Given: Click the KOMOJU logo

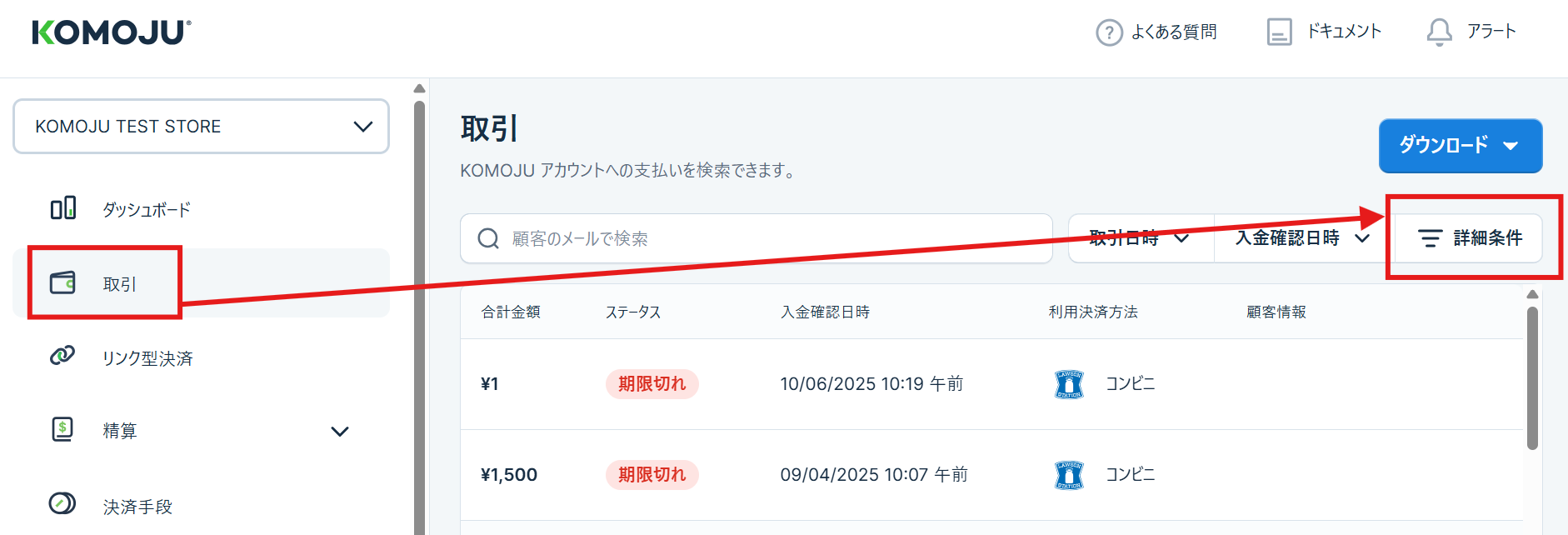Looking at the screenshot, I should (x=112, y=32).
